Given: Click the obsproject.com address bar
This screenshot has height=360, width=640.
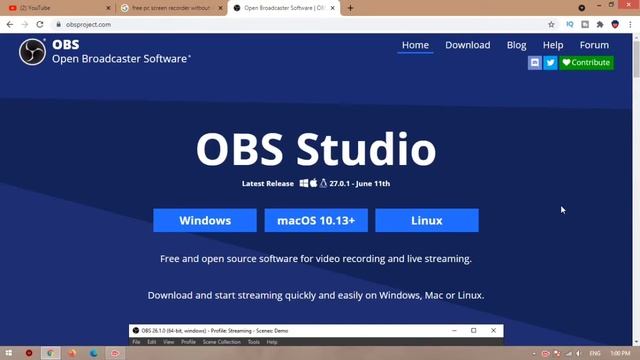Looking at the screenshot, I should click(x=302, y=24).
